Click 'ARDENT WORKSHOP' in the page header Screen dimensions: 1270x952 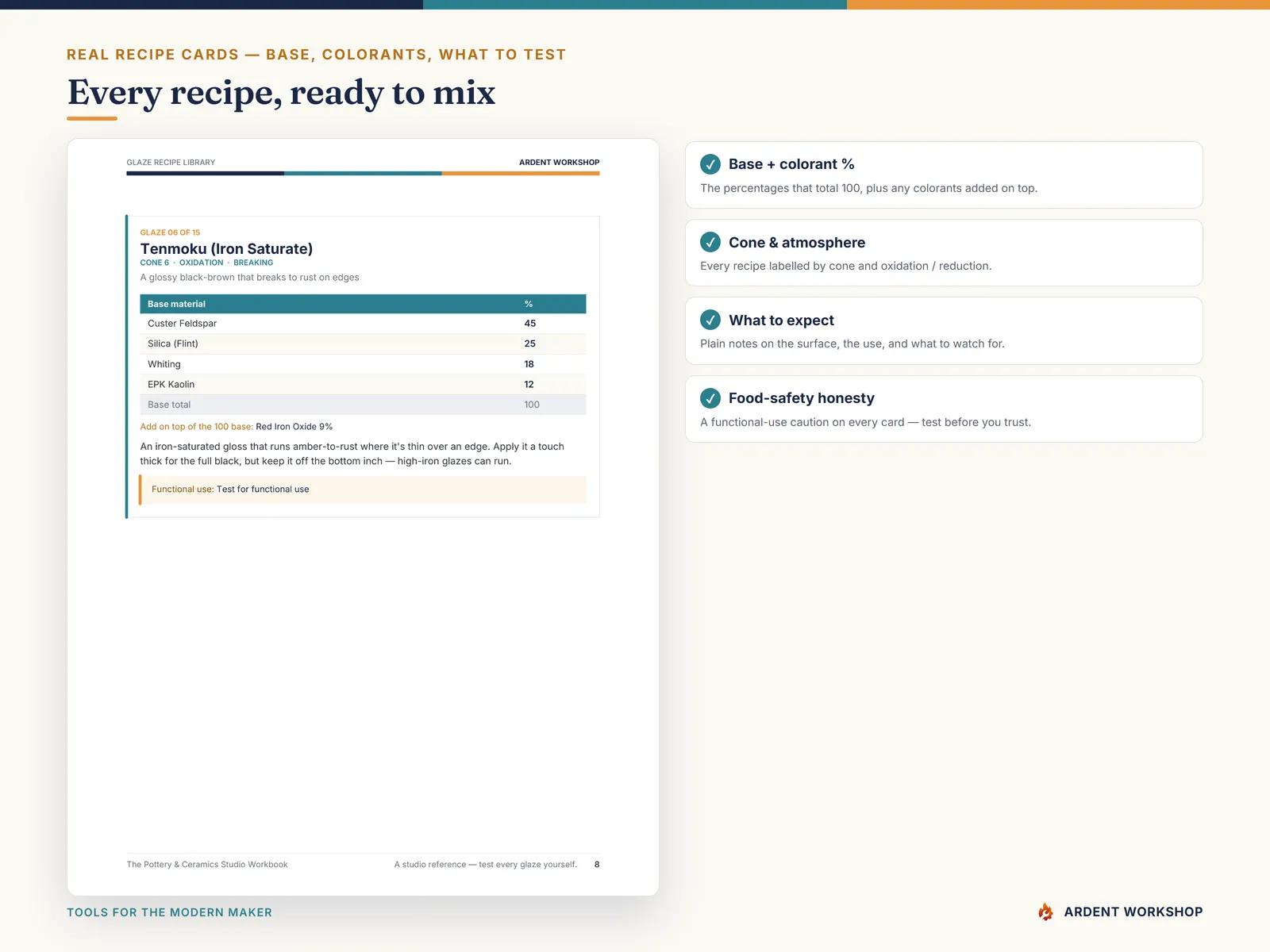(x=559, y=163)
